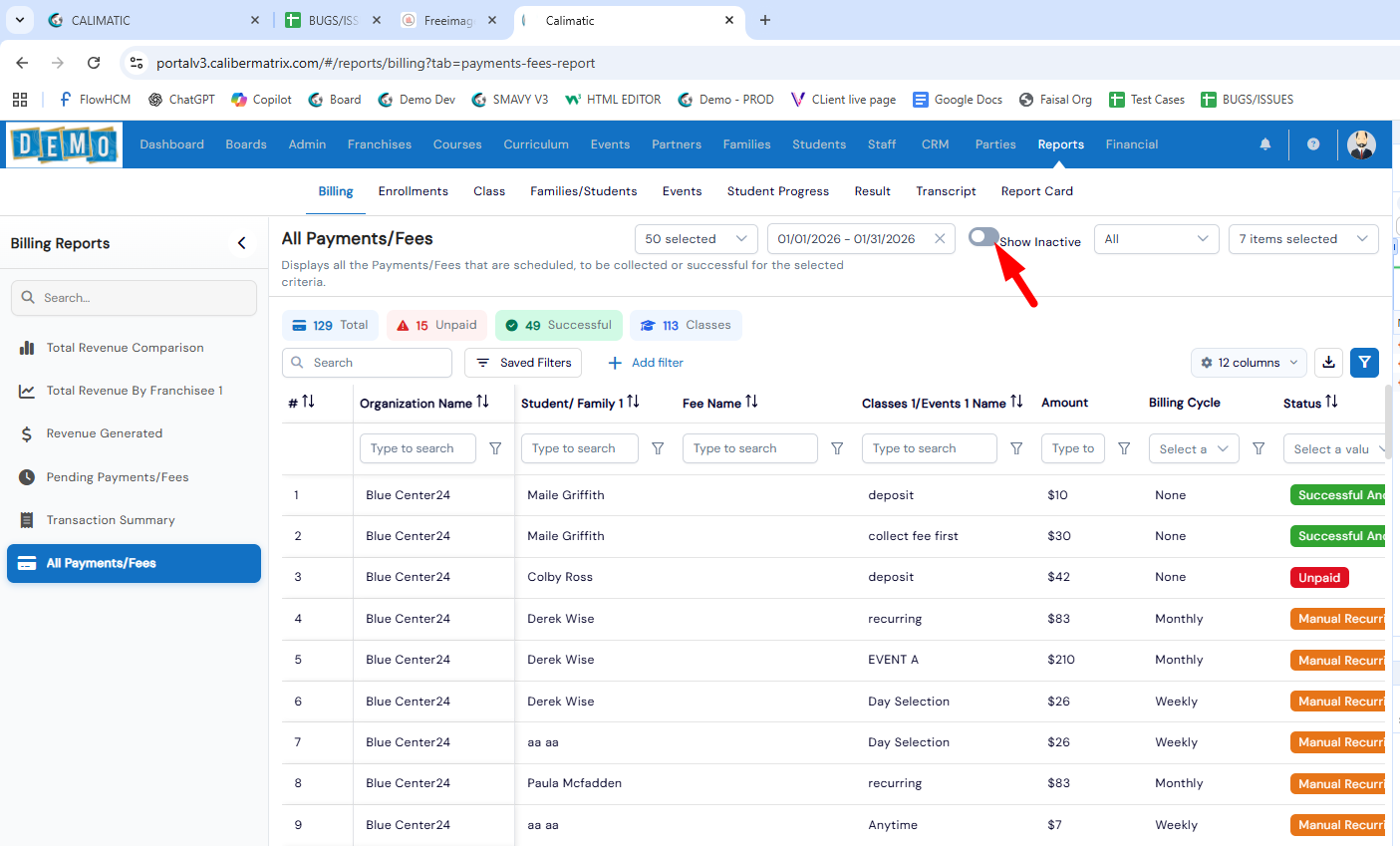Click the notification bell icon
This screenshot has width=1400, height=846.
[x=1265, y=144]
